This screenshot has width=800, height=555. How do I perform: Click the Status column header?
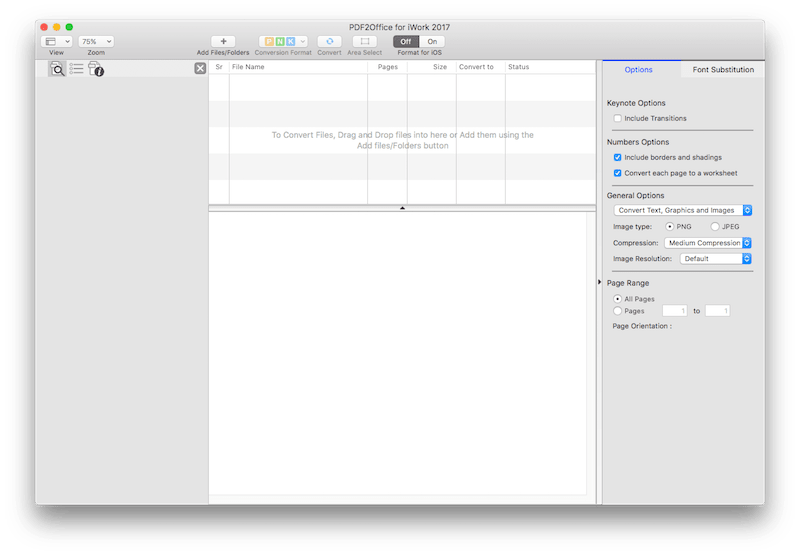tap(551, 67)
